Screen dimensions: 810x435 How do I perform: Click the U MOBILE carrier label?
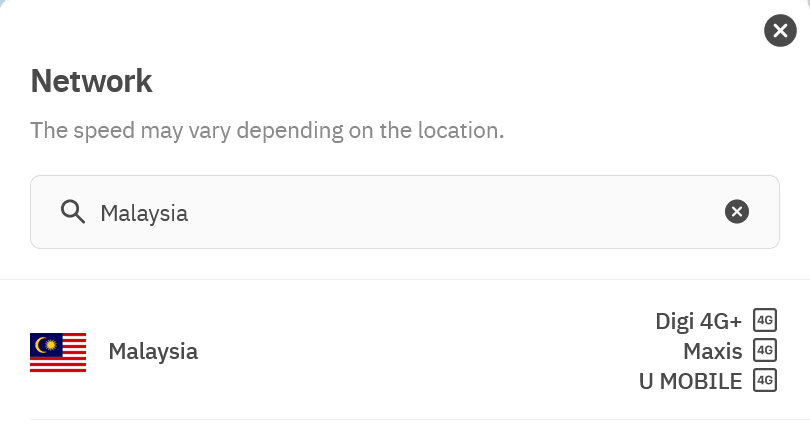point(691,381)
